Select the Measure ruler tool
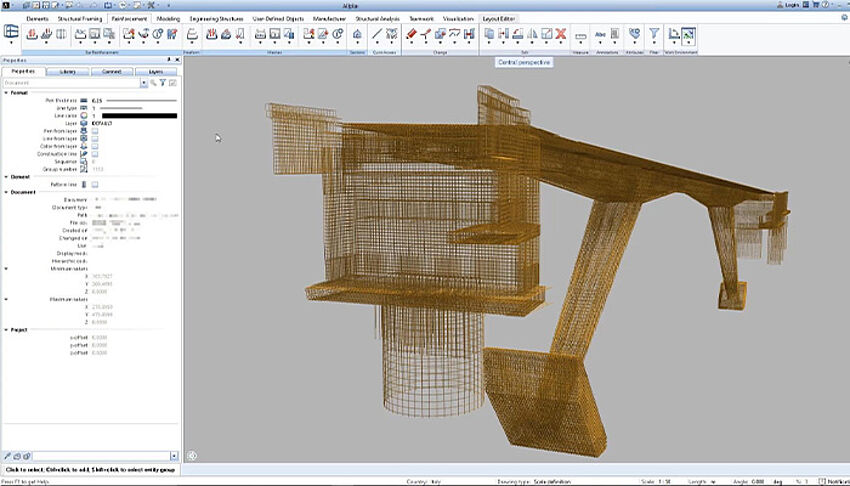 [x=580, y=35]
